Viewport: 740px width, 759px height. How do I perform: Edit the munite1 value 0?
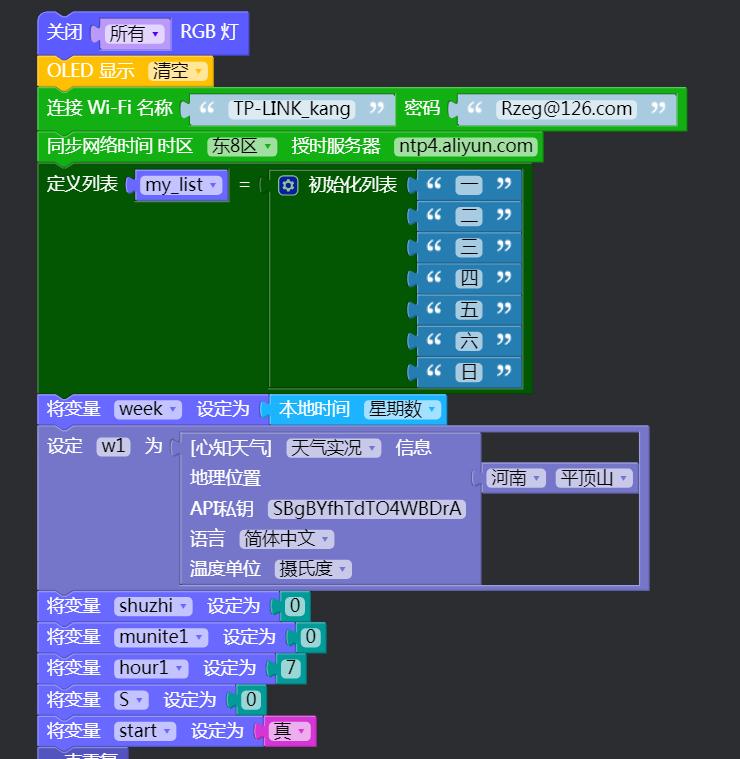click(x=310, y=637)
